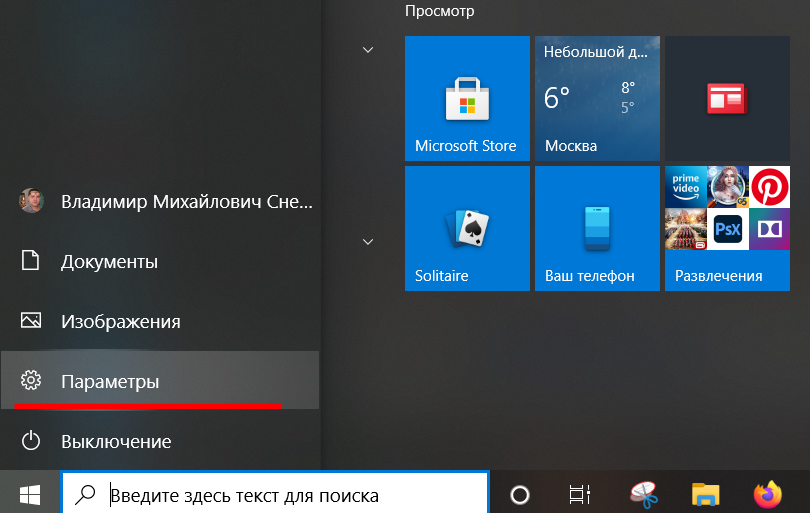The height and width of the screenshot is (513, 810).
Task: Open the Moscow weather tile
Action: 597,98
